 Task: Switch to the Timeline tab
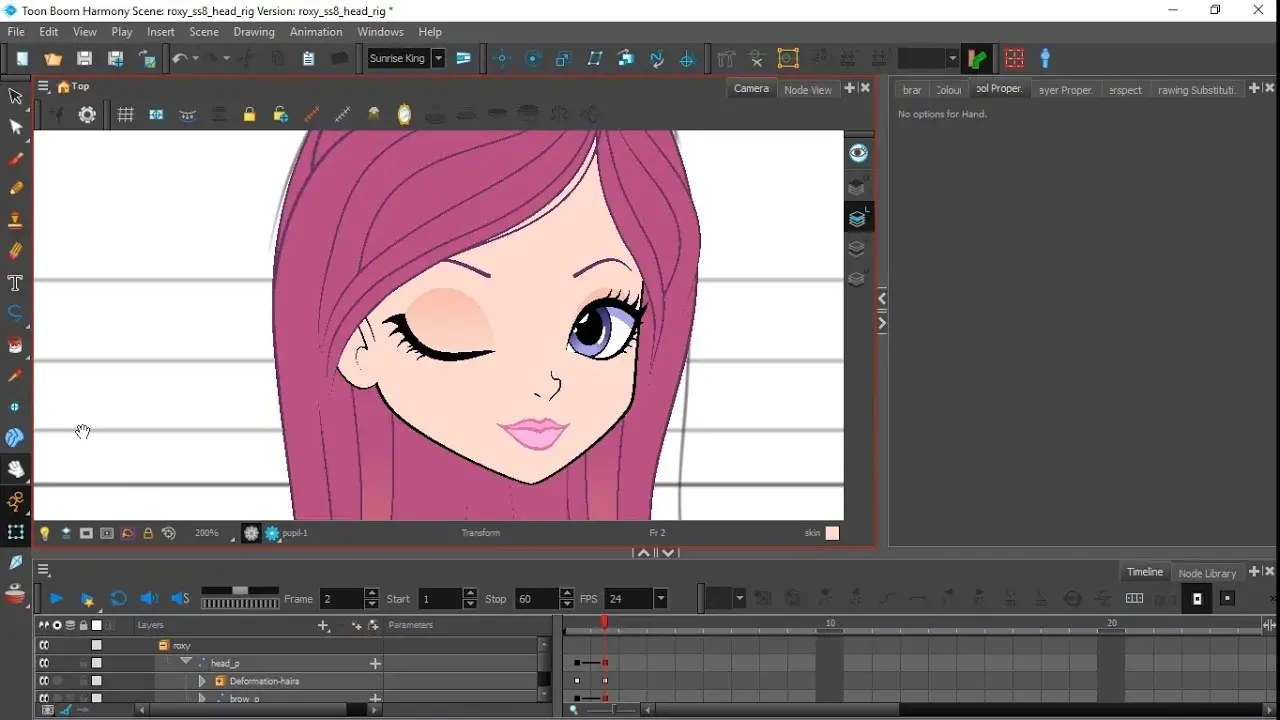(x=1145, y=572)
